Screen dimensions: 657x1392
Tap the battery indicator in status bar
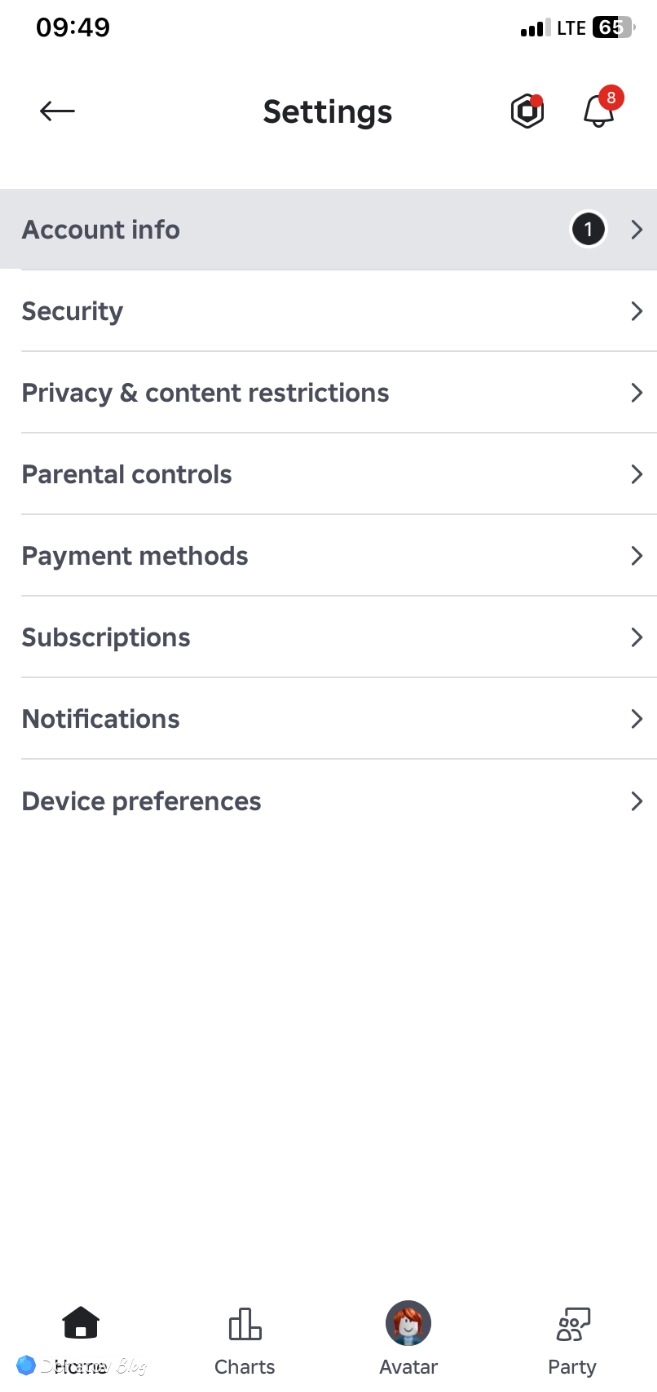coord(614,28)
